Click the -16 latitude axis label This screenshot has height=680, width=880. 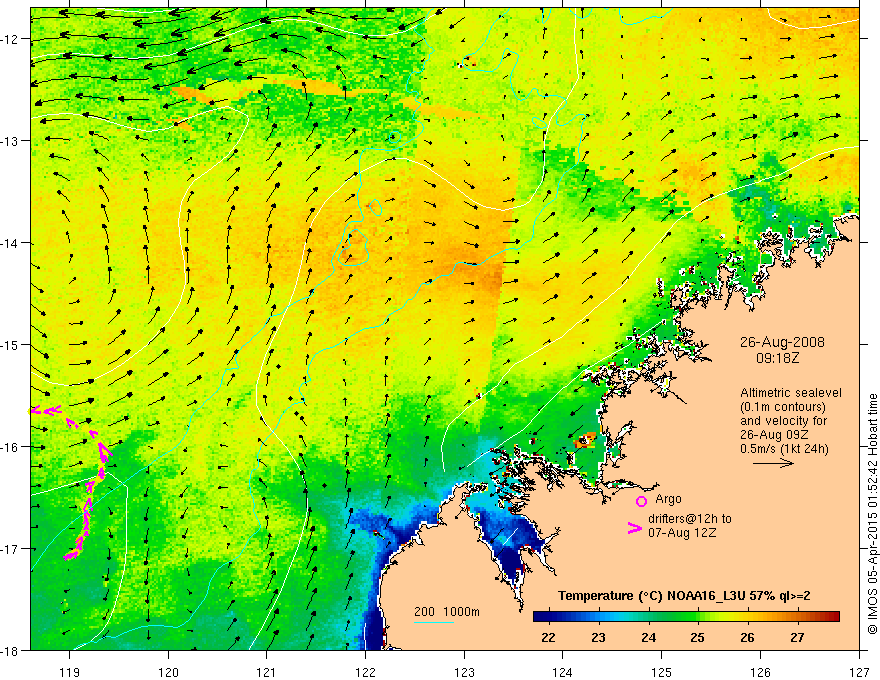[x=10, y=447]
